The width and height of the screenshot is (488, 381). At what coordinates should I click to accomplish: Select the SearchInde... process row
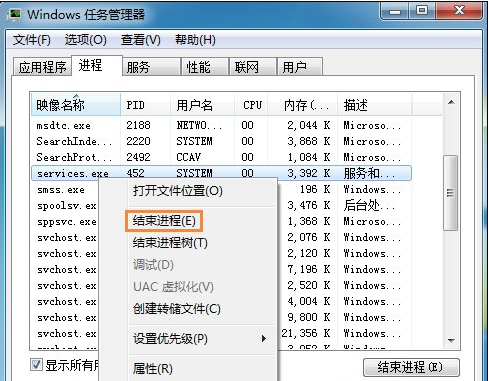pos(221,141)
